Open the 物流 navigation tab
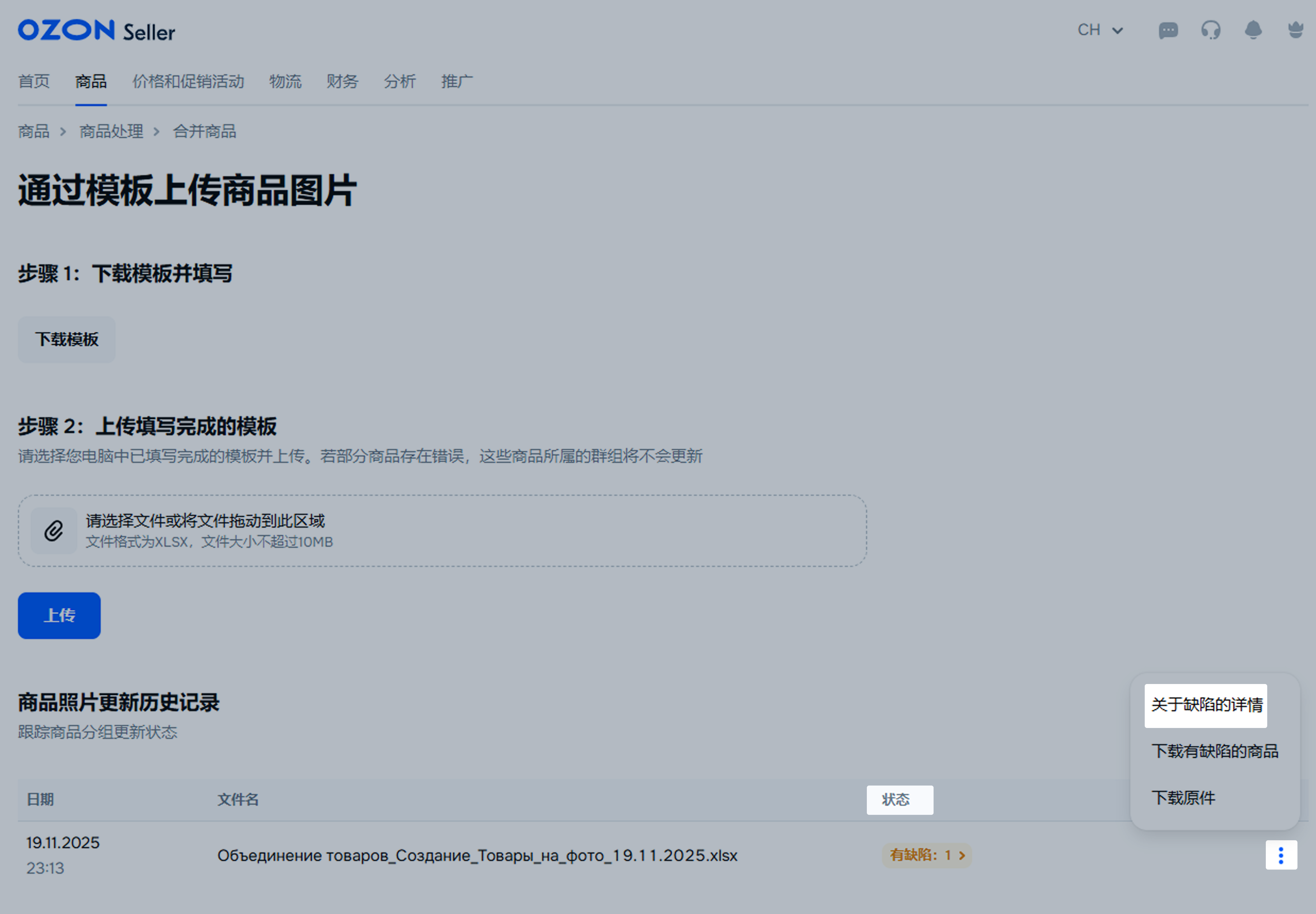The width and height of the screenshot is (1316, 914). point(285,81)
